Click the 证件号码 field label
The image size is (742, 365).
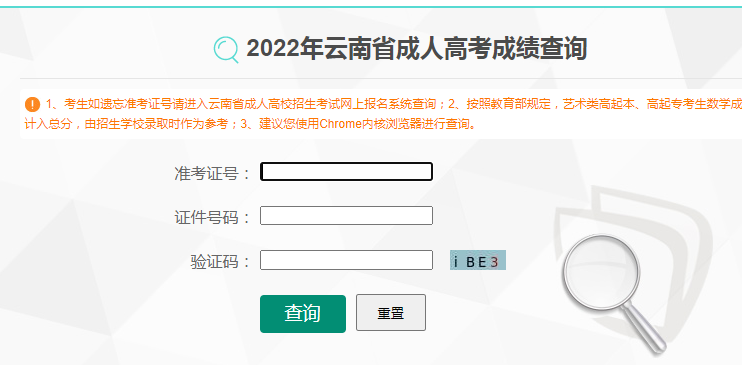pos(212,217)
